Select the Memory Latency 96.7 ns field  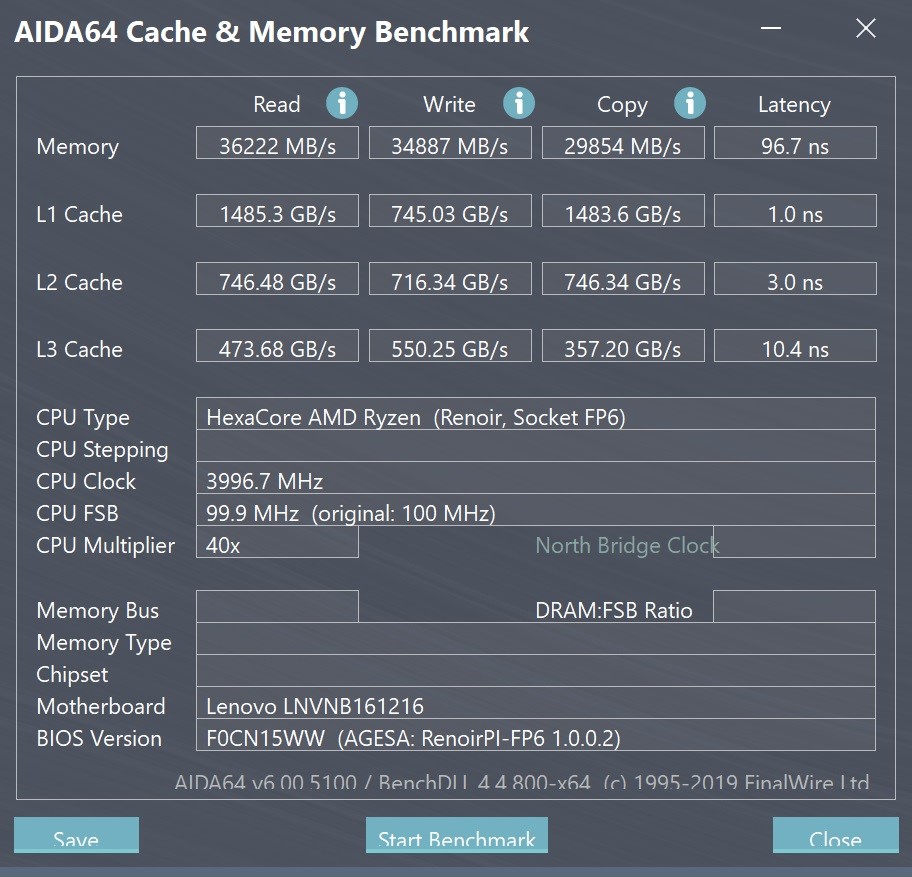point(795,142)
